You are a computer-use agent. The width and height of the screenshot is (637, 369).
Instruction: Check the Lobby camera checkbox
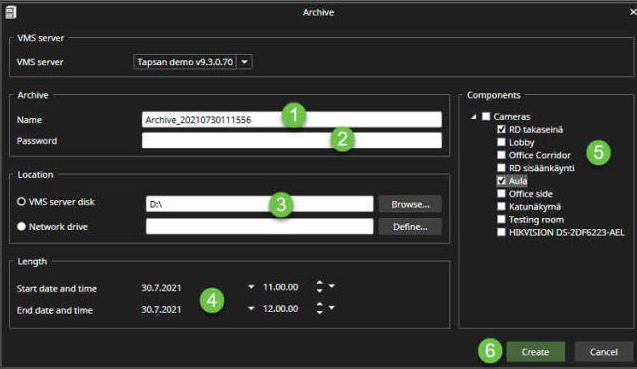tap(501, 142)
